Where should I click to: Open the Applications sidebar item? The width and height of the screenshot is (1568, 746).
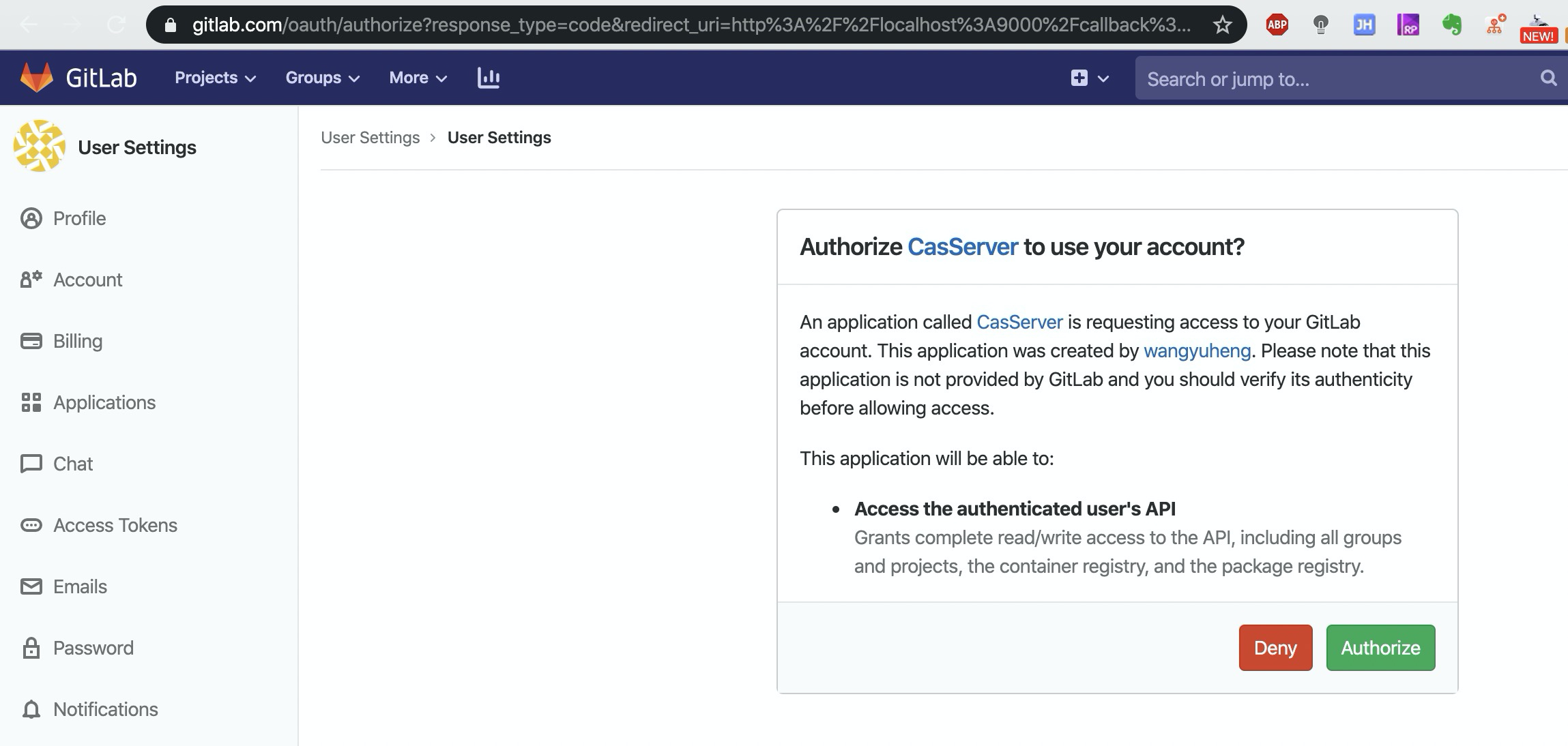point(104,402)
